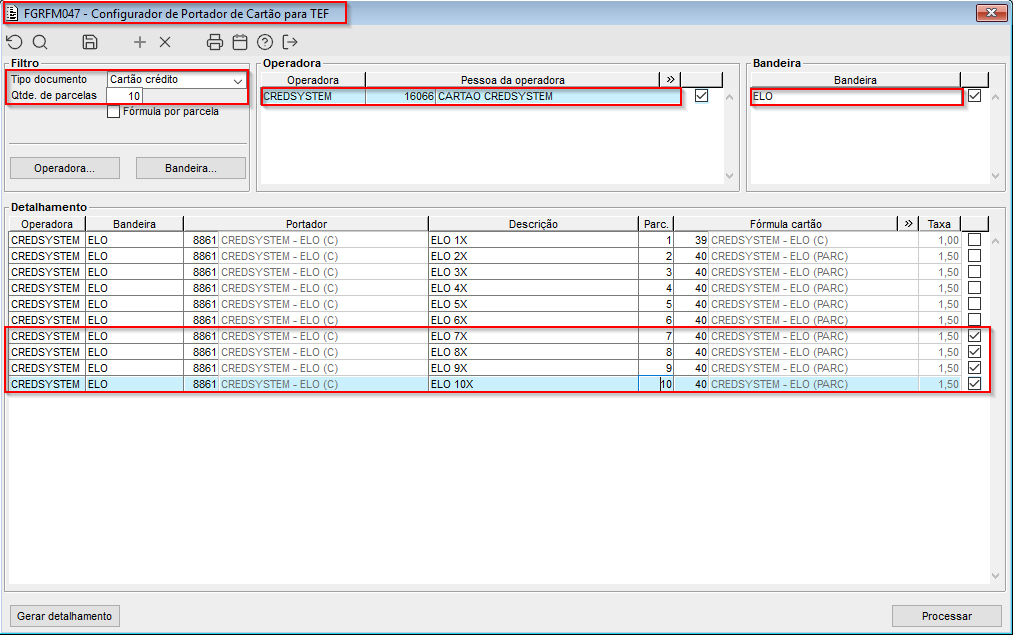The image size is (1013, 635).
Task: Click the Processar button
Action: click(x=946, y=616)
